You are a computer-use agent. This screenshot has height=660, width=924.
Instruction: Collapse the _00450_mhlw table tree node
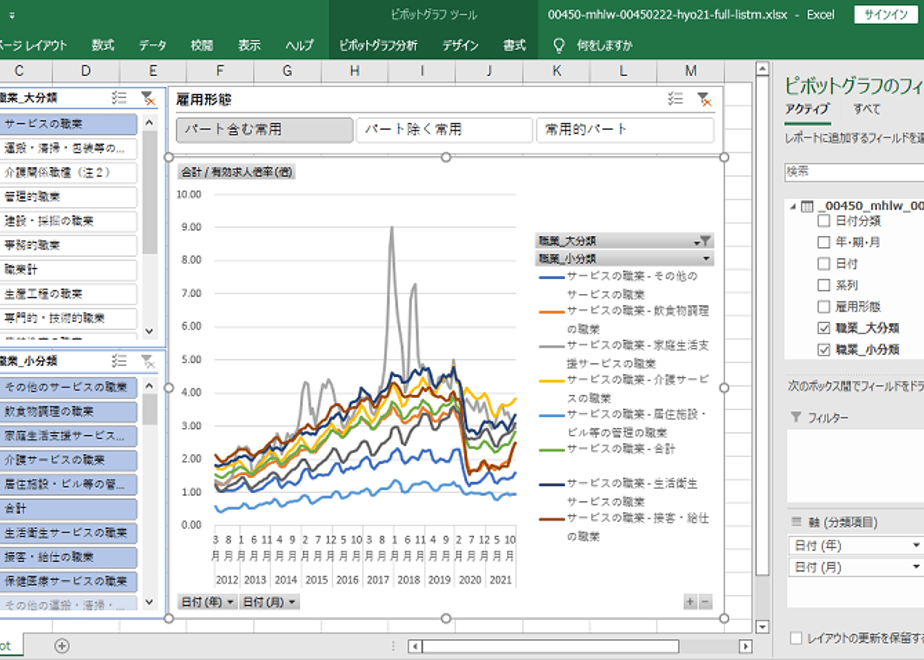pyautogui.click(x=793, y=206)
